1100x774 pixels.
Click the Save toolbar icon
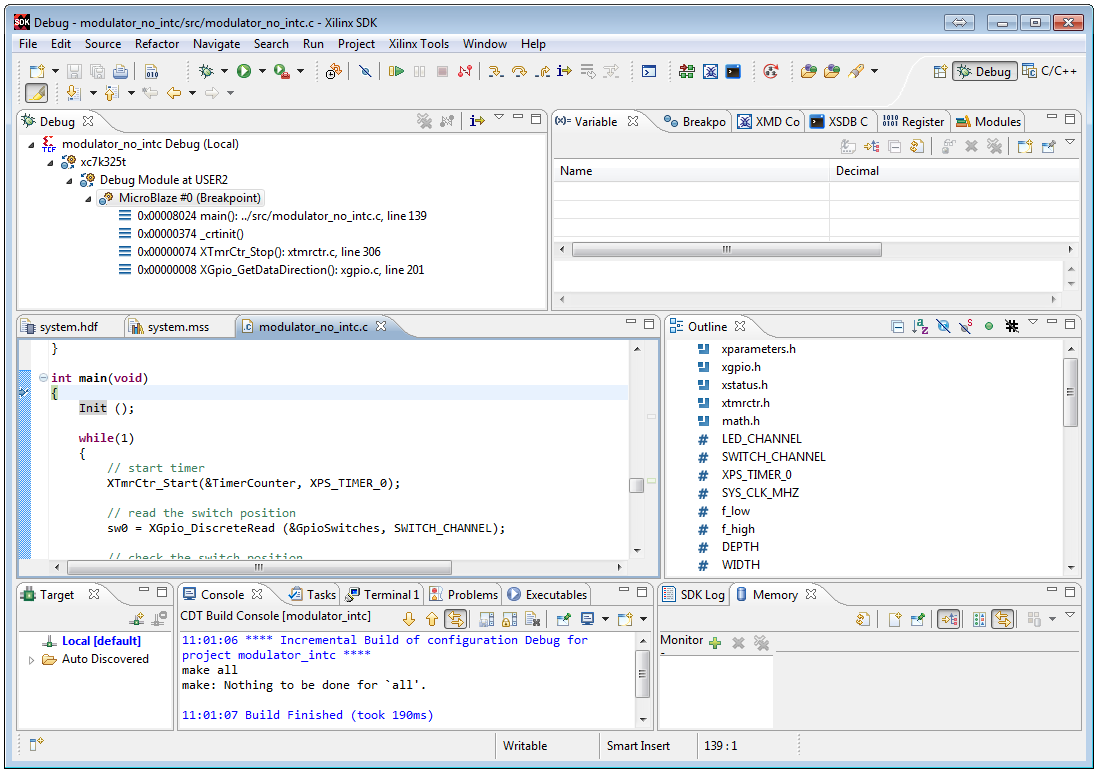pos(74,71)
